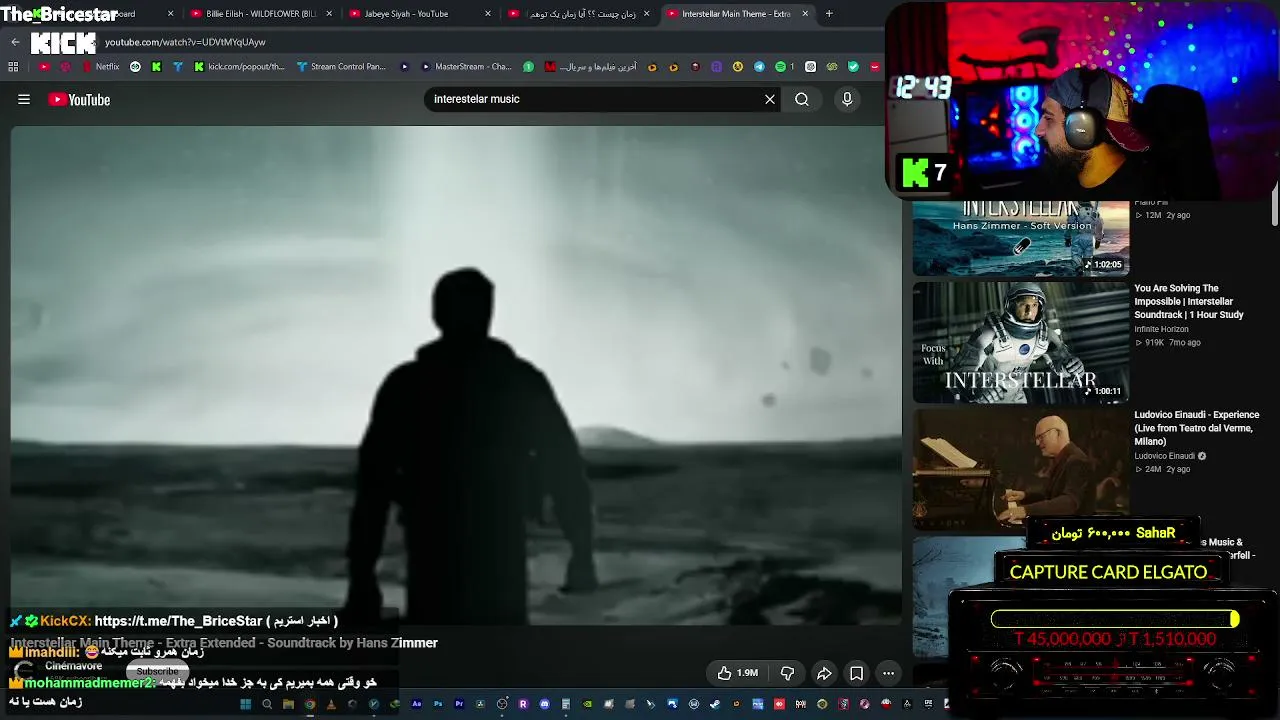Launch After Effects from the taskbar

pos(417,704)
